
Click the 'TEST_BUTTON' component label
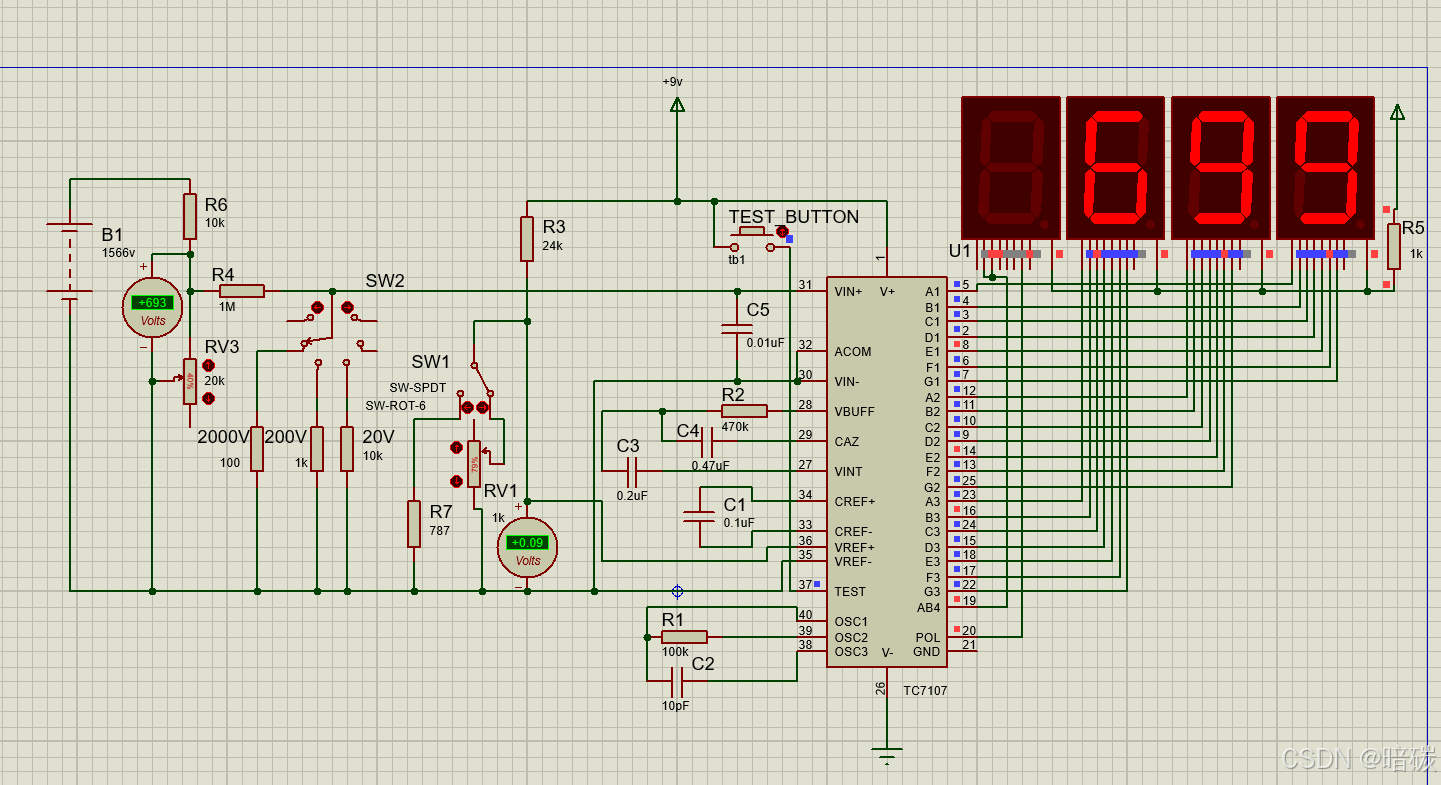[794, 217]
